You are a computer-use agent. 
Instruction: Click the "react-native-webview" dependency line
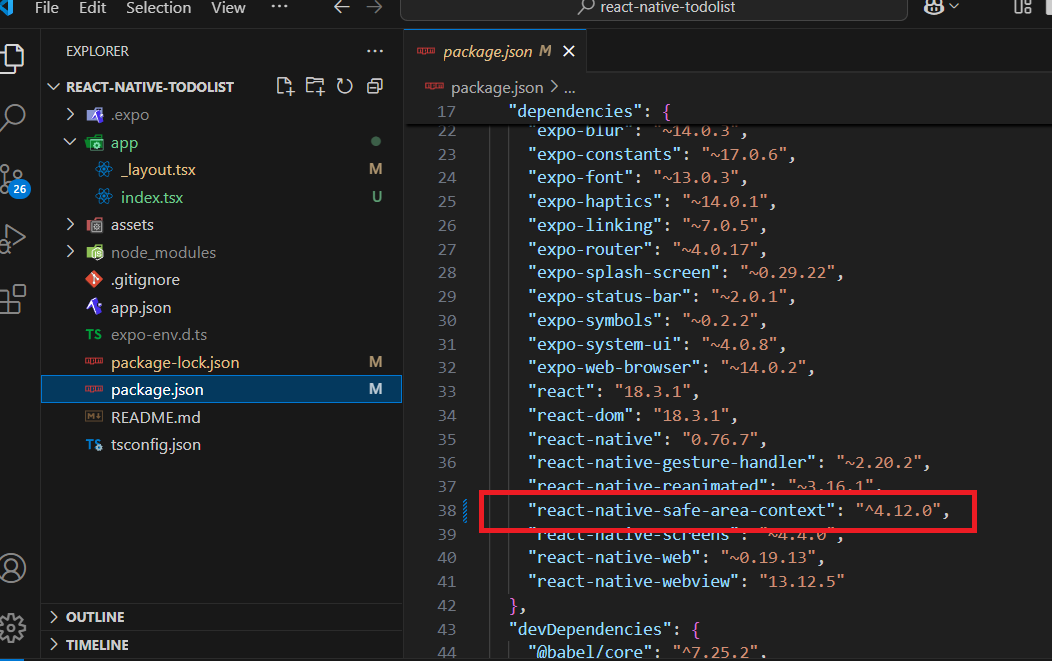(686, 581)
